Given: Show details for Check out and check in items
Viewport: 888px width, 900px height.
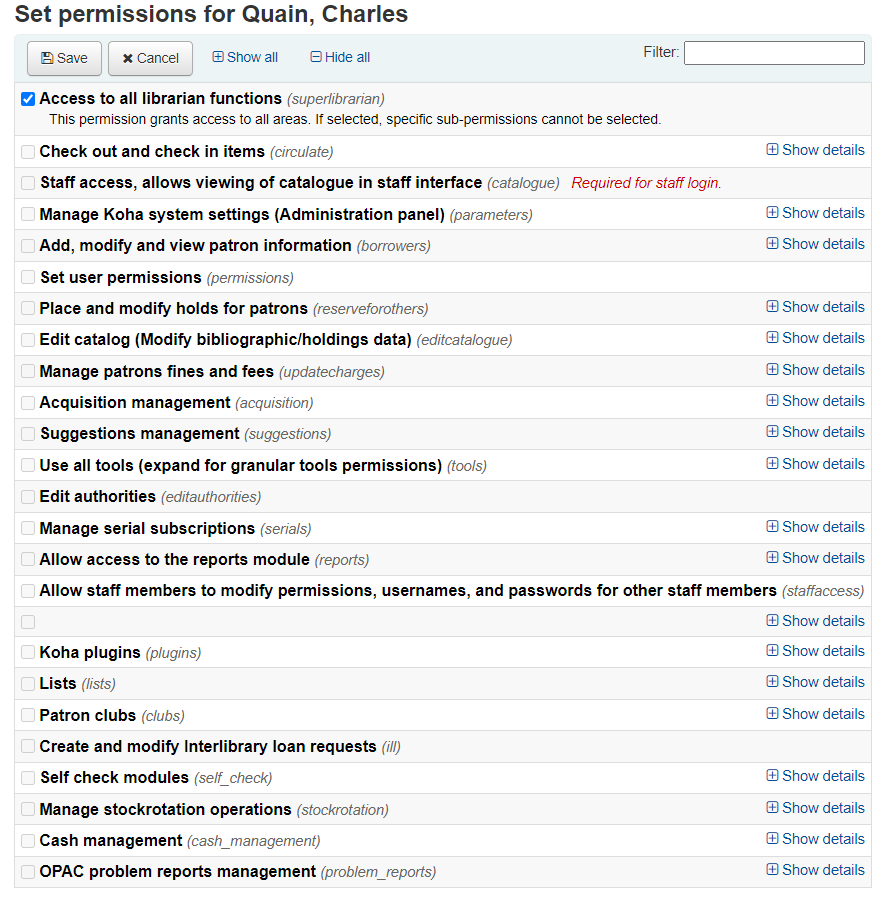Looking at the screenshot, I should click(816, 150).
